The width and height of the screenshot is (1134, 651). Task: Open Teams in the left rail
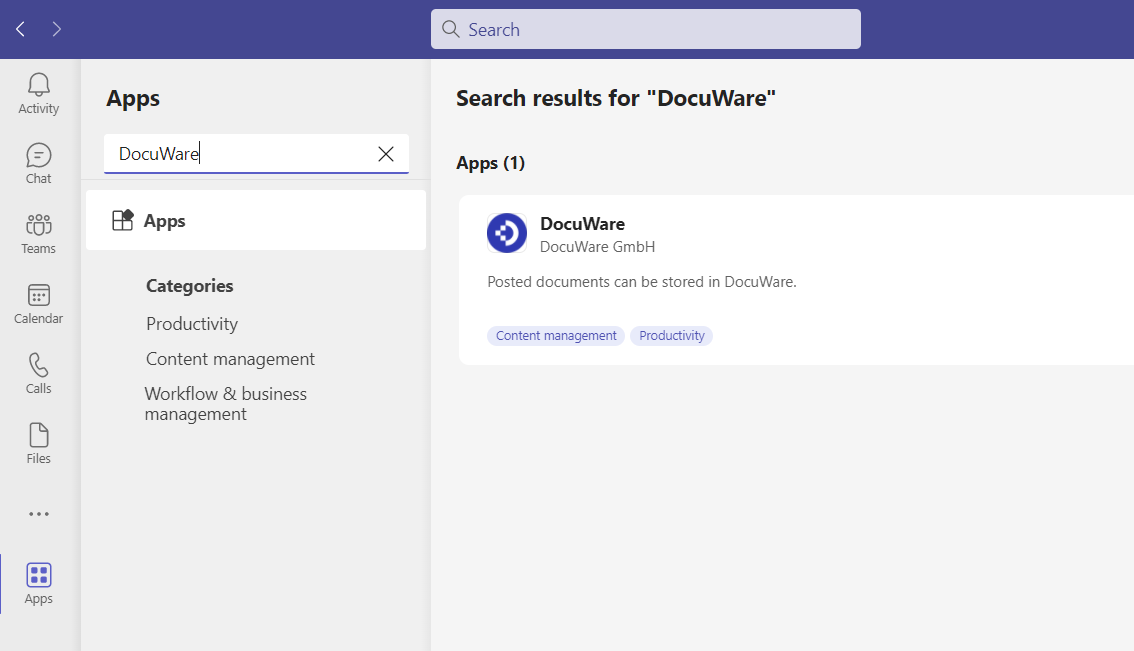[x=38, y=234]
